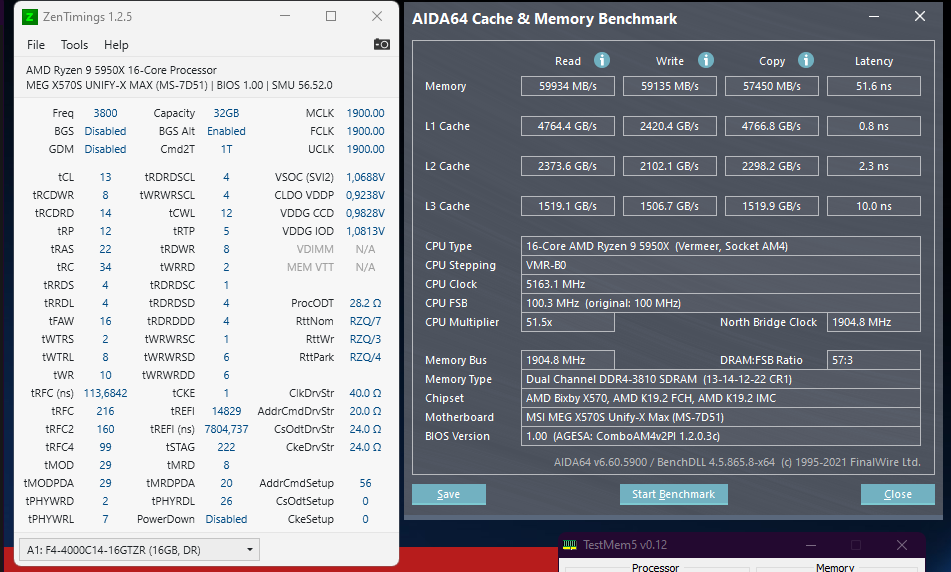Minimize the ZenTimings window

click(x=285, y=16)
